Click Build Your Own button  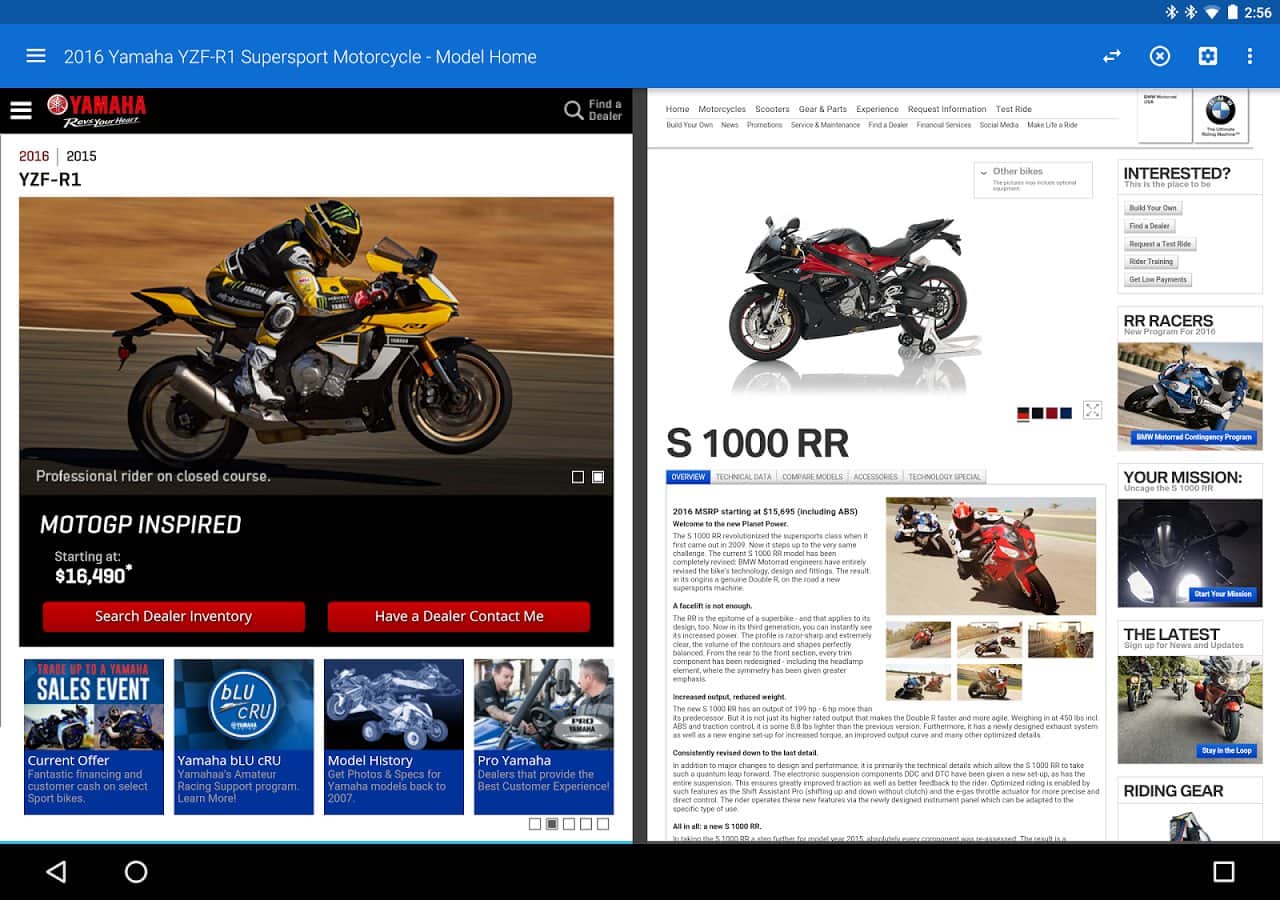coord(1153,208)
